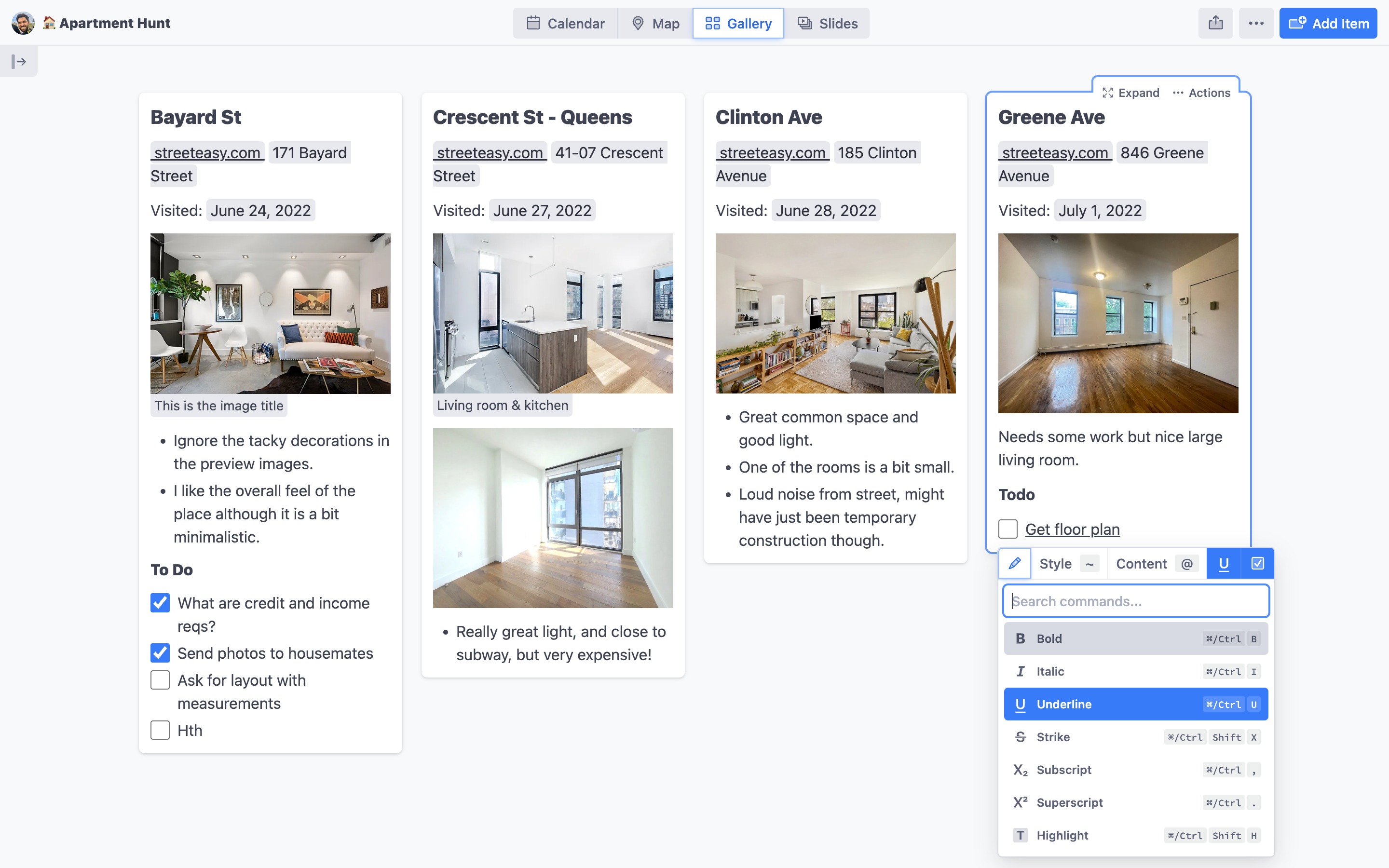
Task: Uncheck 'What are credit and income reqs?'
Action: 160,603
